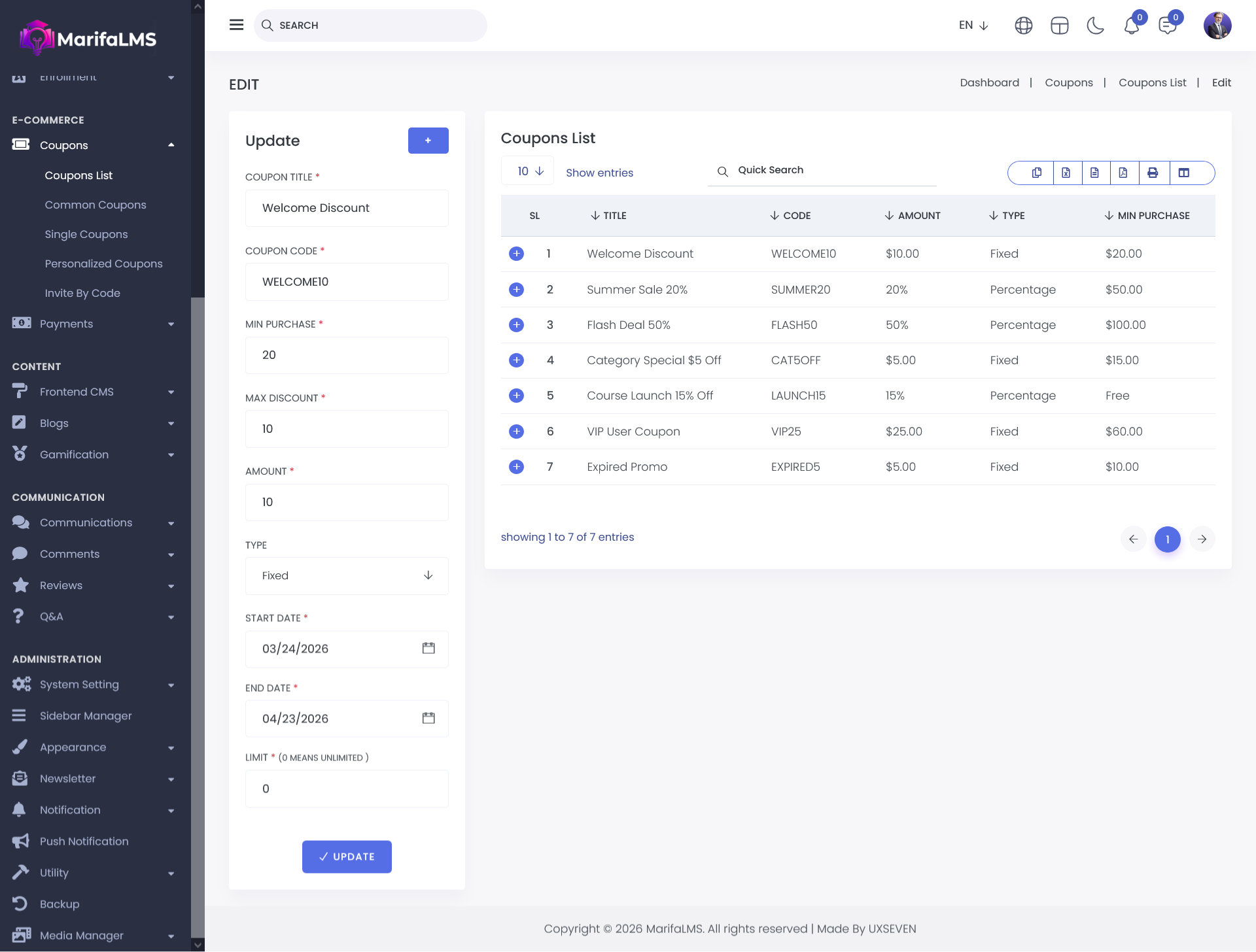
Task: Open Common Coupons in sidebar
Action: (x=96, y=205)
